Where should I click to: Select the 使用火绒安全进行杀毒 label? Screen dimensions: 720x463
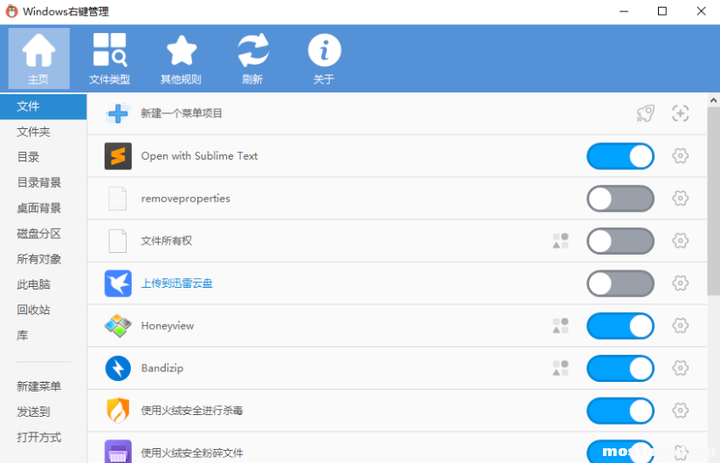192,411
